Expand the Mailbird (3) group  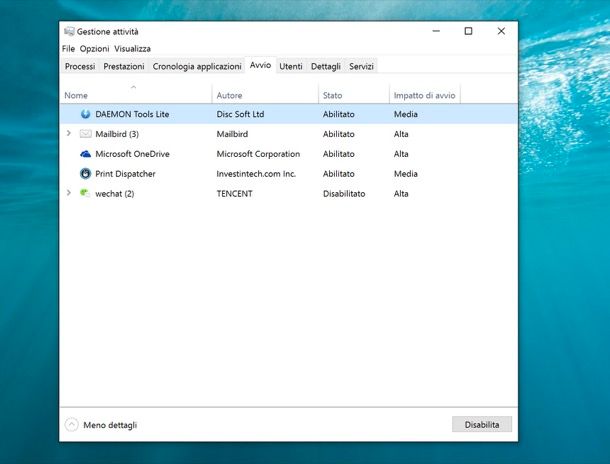click(69, 133)
